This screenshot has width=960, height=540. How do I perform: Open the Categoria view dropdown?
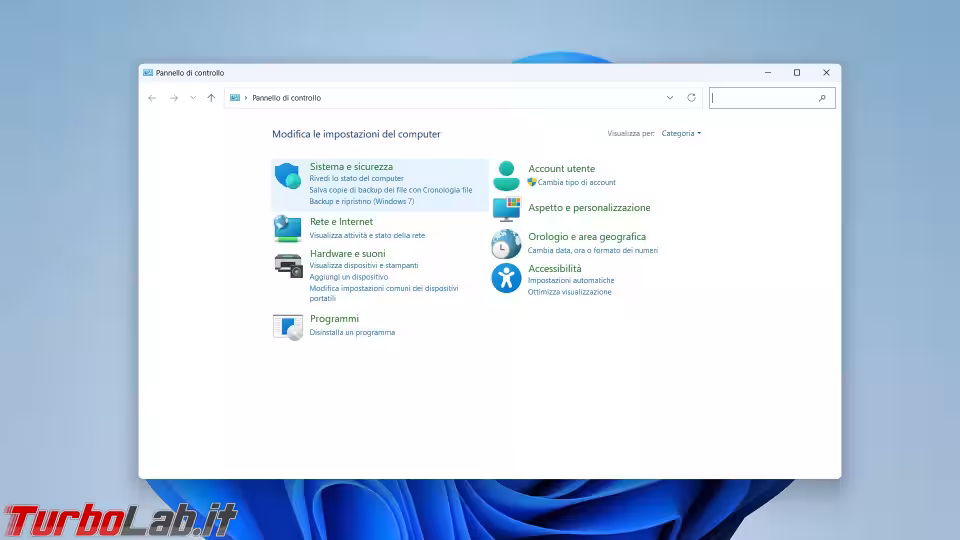coord(681,133)
